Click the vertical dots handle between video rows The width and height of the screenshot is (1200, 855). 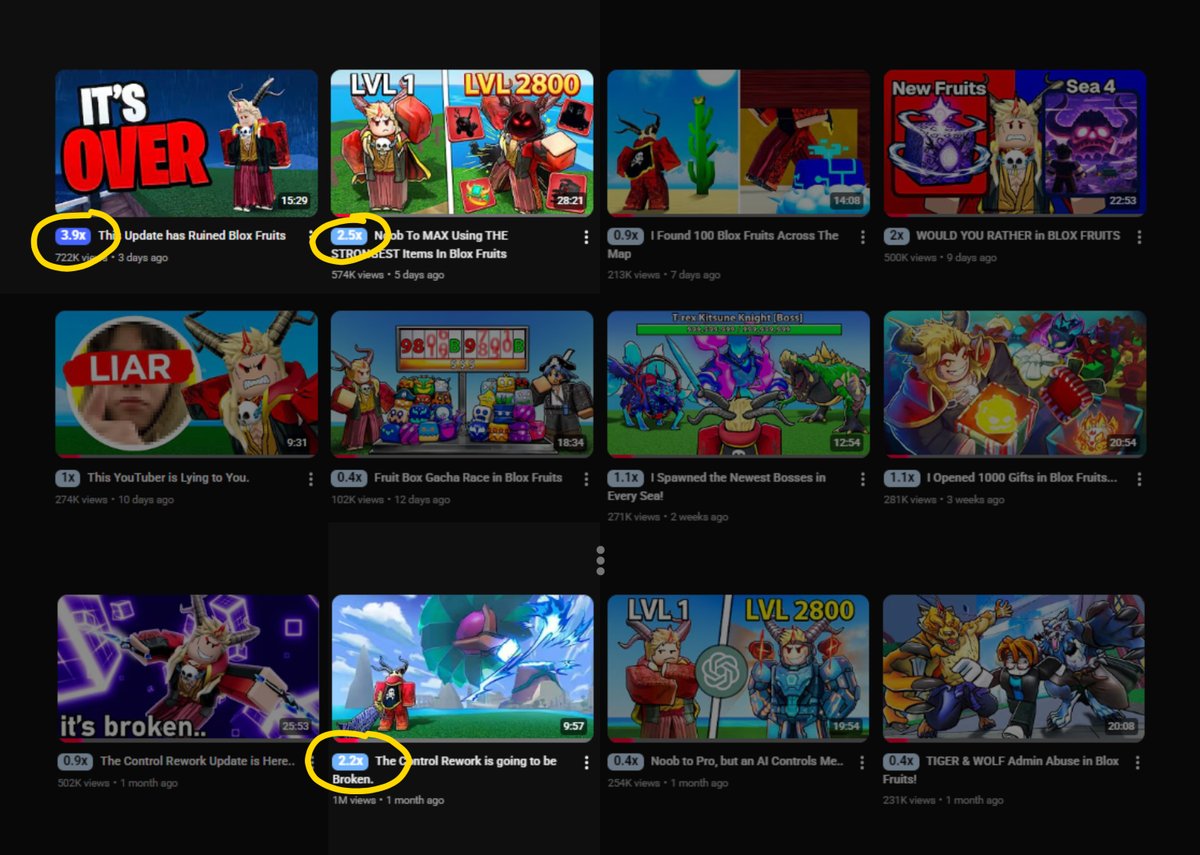tap(600, 560)
